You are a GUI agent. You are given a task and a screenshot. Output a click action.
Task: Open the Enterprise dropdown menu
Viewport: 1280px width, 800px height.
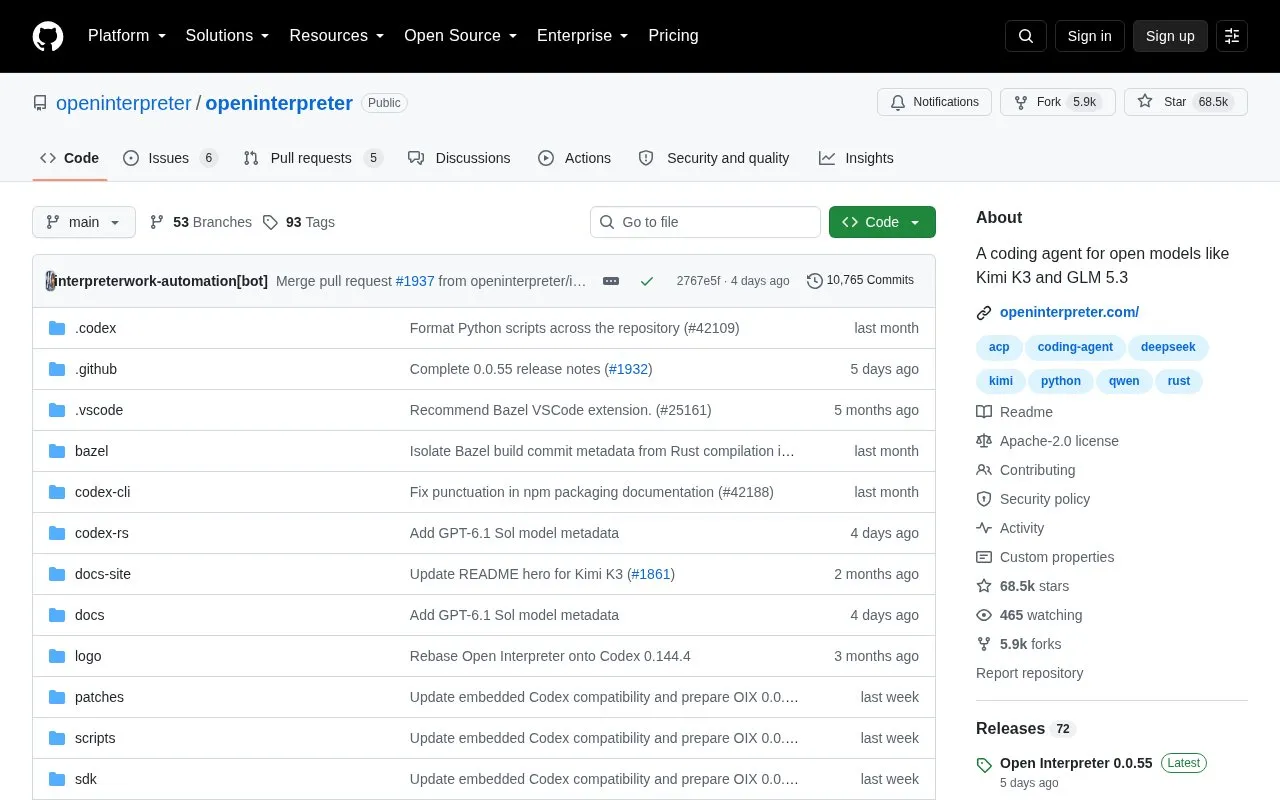583,36
